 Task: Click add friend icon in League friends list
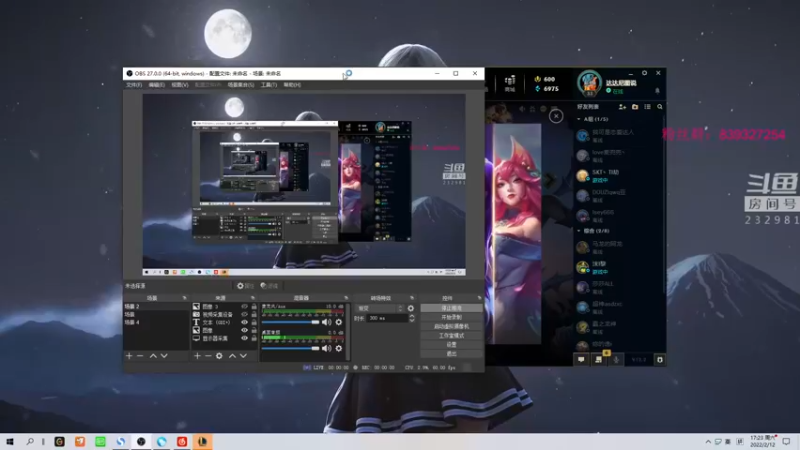622,107
